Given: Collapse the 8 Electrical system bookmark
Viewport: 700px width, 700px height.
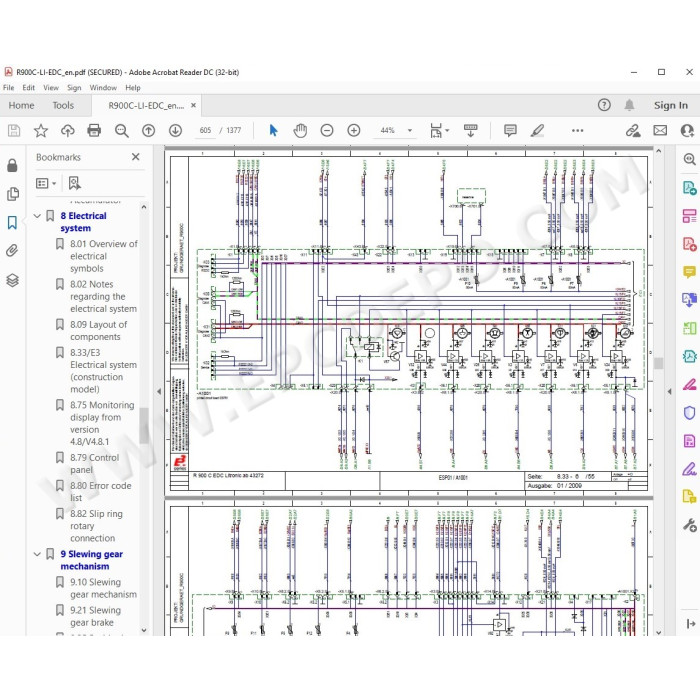Looking at the screenshot, I should point(38,216).
